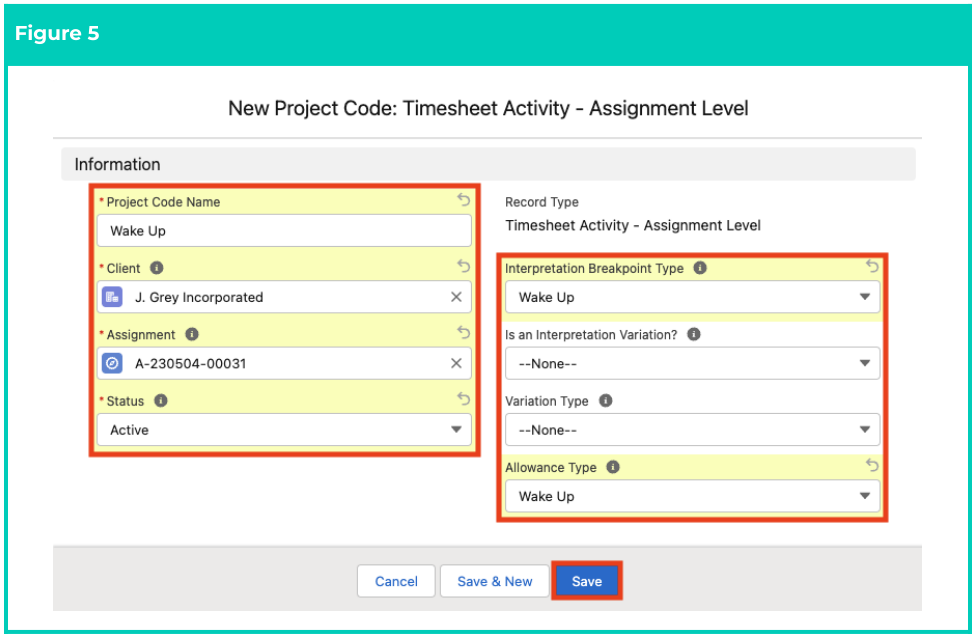Image resolution: width=976 pixels, height=638 pixels.
Task: Click Save & New button
Action: (495, 581)
